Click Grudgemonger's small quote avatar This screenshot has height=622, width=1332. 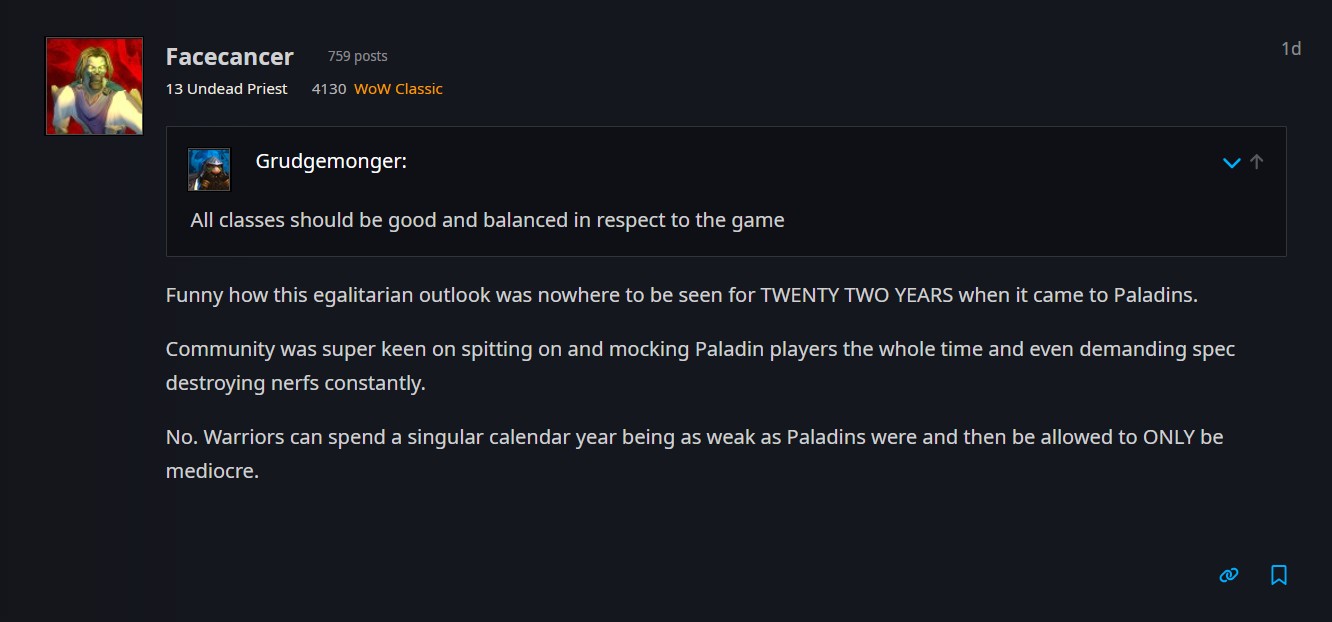click(209, 169)
